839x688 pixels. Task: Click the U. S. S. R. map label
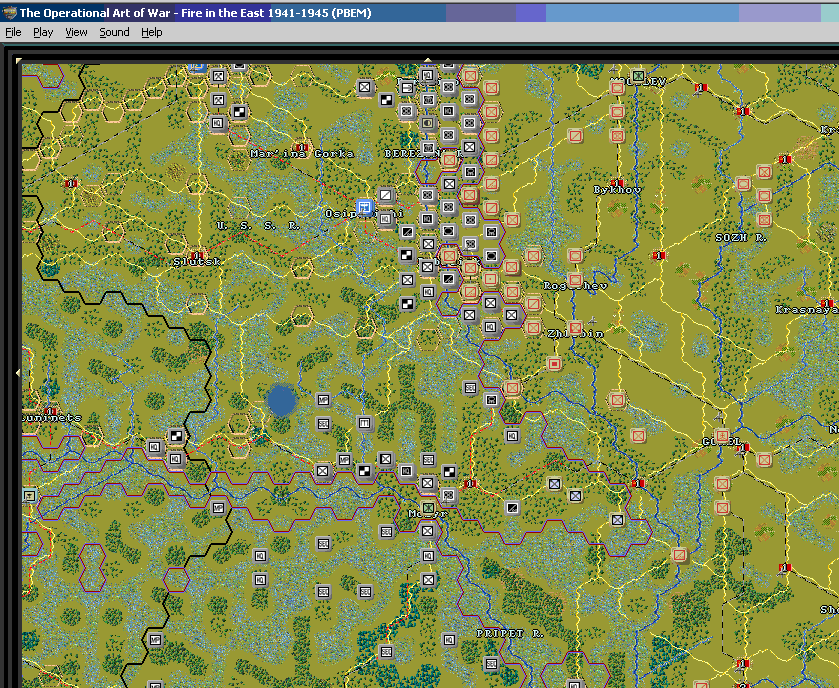point(258,226)
